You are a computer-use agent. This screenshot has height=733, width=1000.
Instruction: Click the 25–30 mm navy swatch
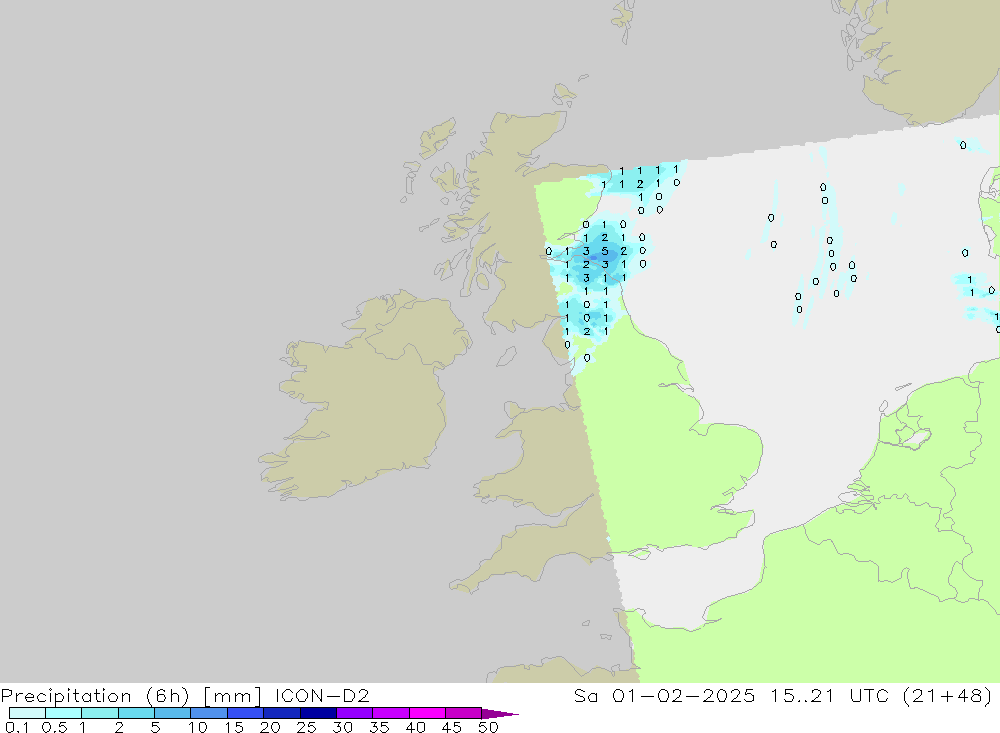click(318, 713)
